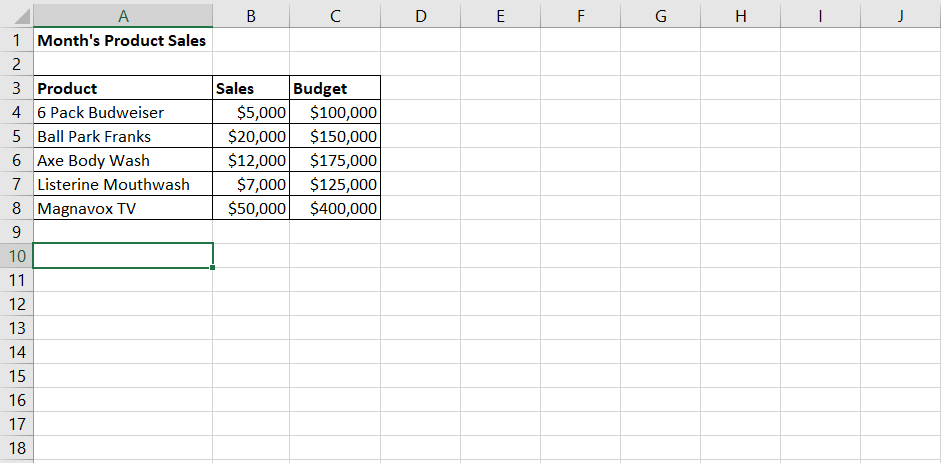Viewport: 941px width, 463px height.
Task: Click the "Axe Body Wash" cell
Action: [123, 160]
